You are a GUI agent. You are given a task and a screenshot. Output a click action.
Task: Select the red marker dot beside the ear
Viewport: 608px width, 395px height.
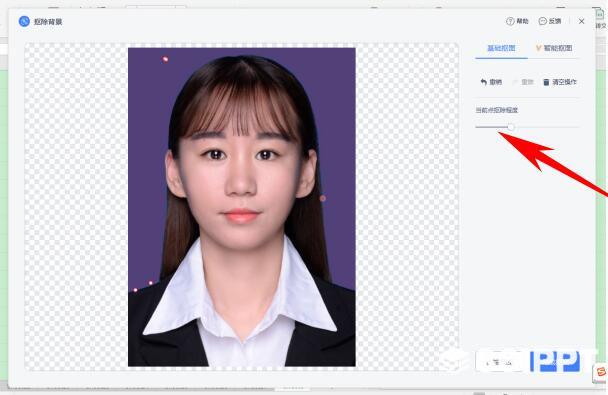coord(323,198)
